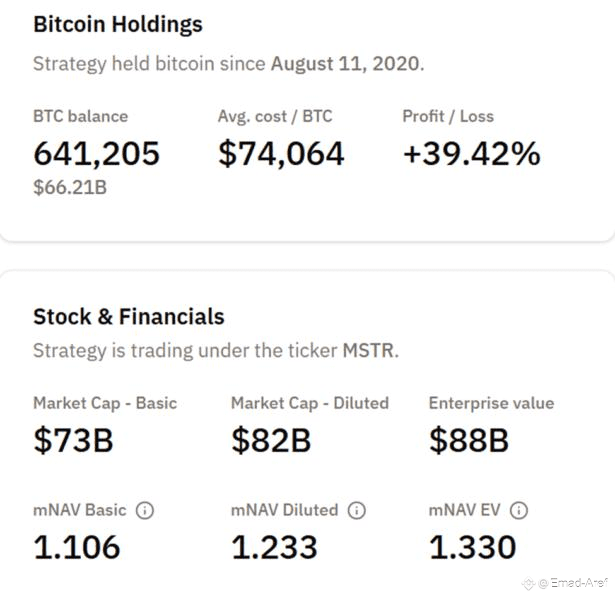Viewport: 615px width, 600px height.
Task: Click the BTC balance value 641,205
Action: [96, 153]
